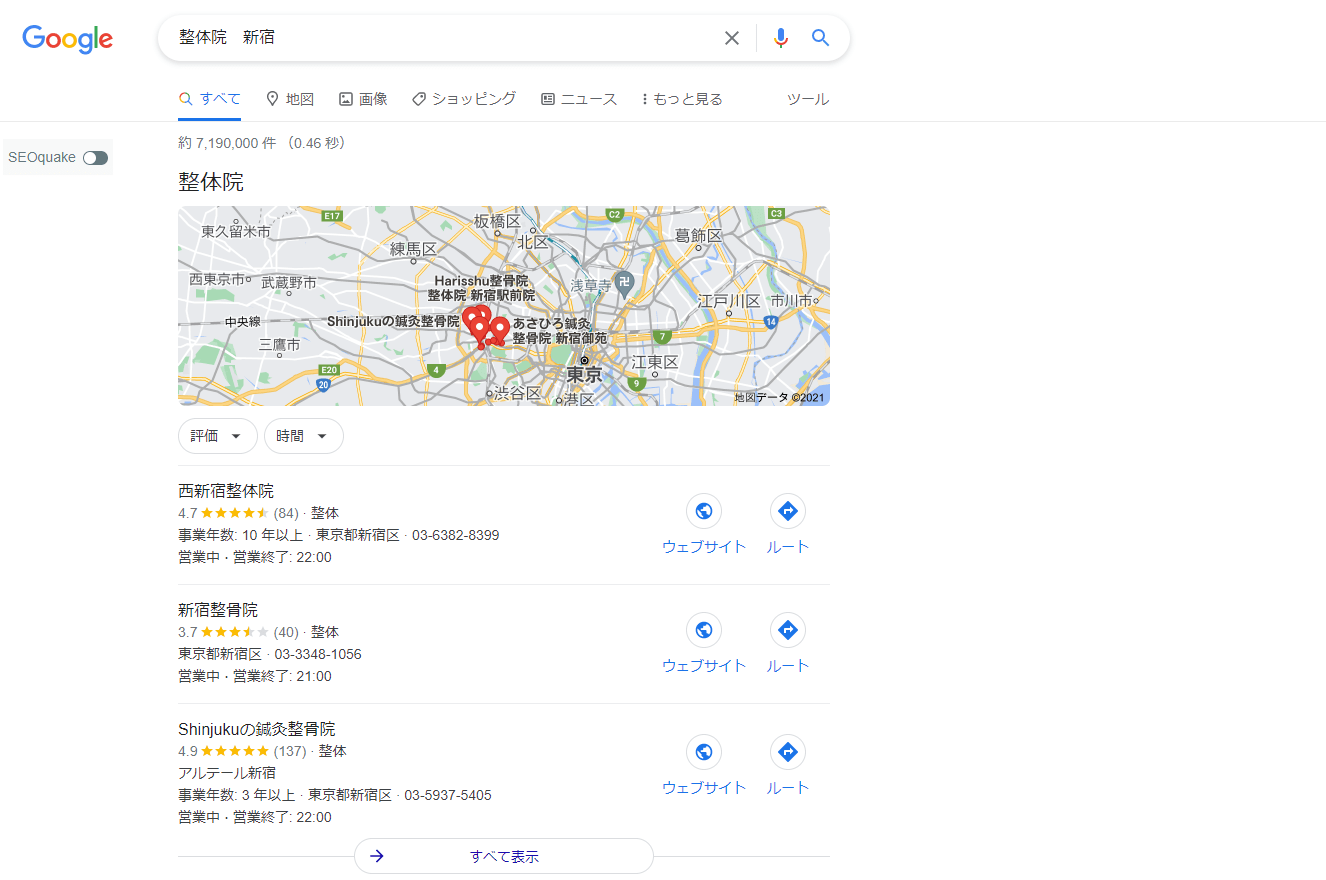Click ウェブサイト label for Shinjukuの鍼灸整骨院
Viewport: 1326px width, 880px height.
[704, 788]
